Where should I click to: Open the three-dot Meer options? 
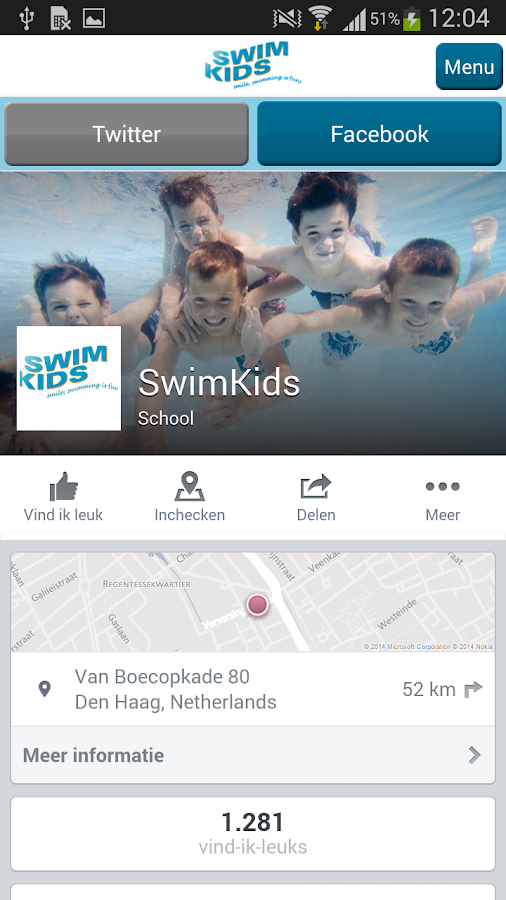(x=442, y=487)
